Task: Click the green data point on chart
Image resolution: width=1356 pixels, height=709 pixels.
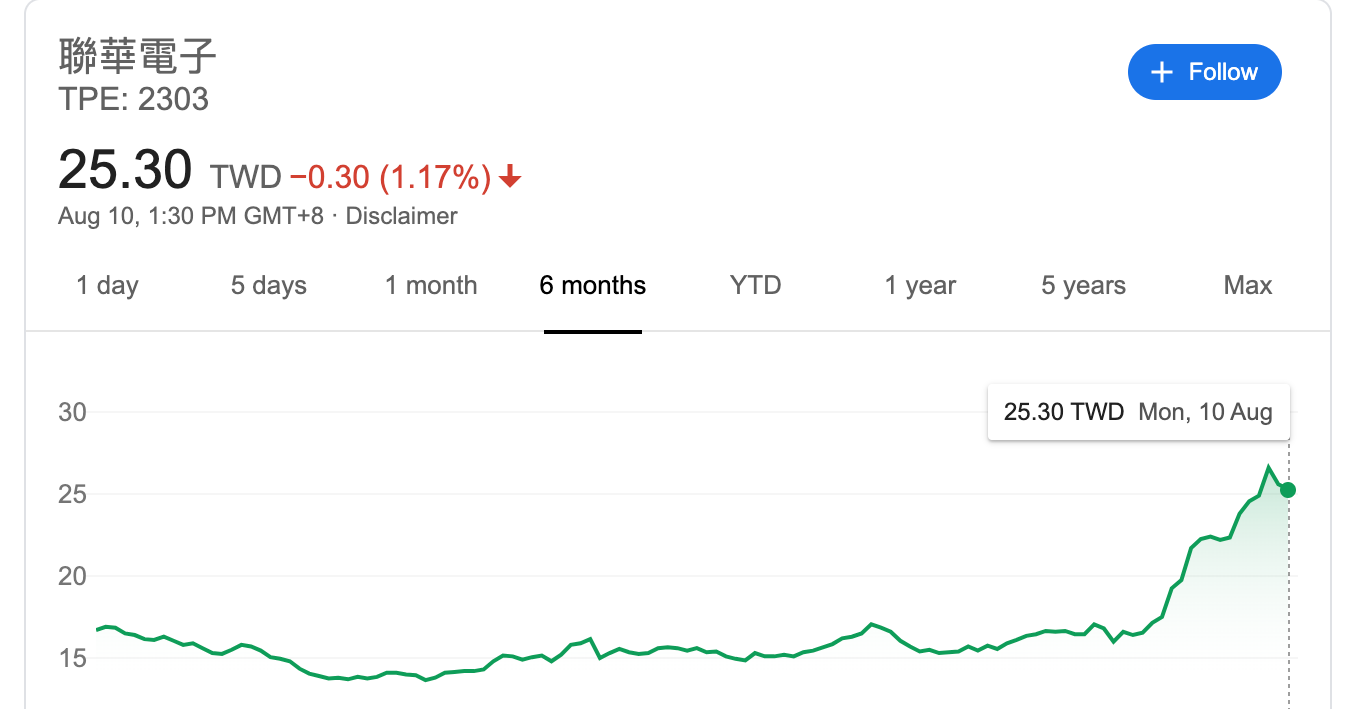Action: [1288, 490]
